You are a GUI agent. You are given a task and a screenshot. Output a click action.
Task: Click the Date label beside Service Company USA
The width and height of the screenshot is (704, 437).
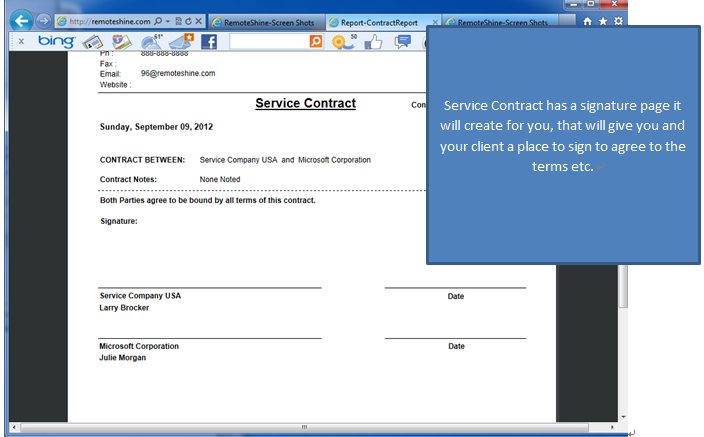tap(456, 296)
